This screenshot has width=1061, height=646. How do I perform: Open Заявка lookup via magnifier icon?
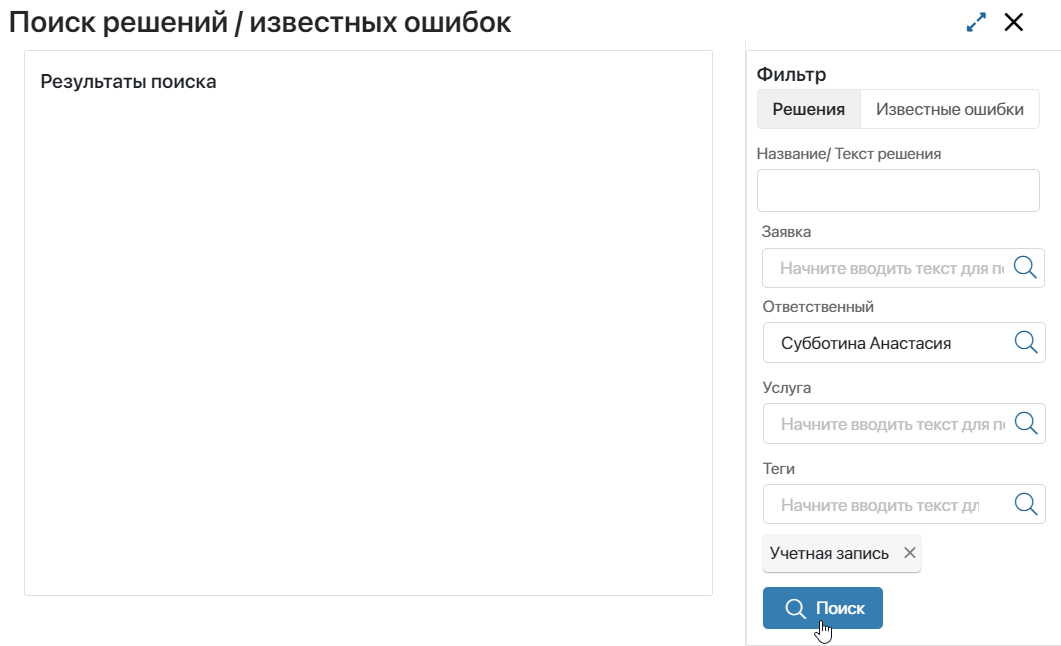(x=1025, y=267)
